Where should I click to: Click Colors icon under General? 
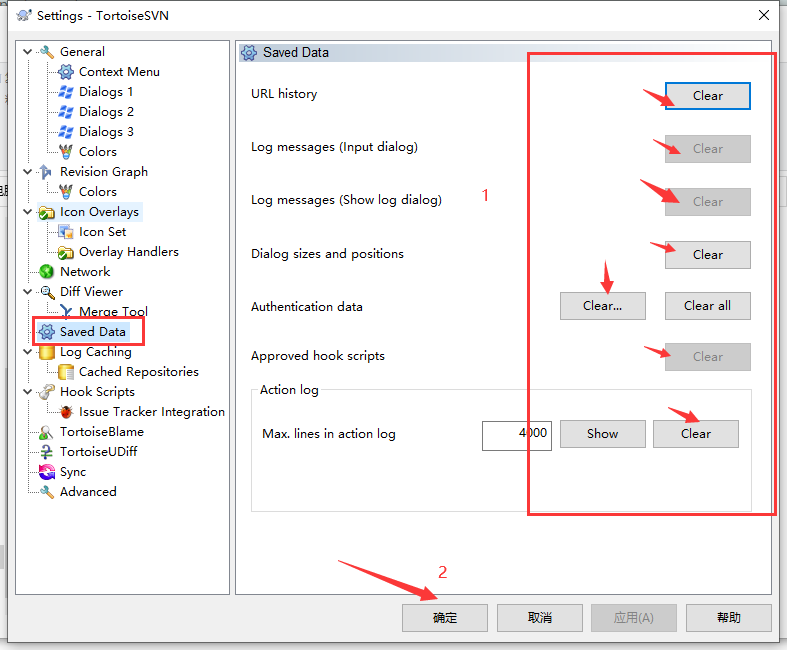66,152
